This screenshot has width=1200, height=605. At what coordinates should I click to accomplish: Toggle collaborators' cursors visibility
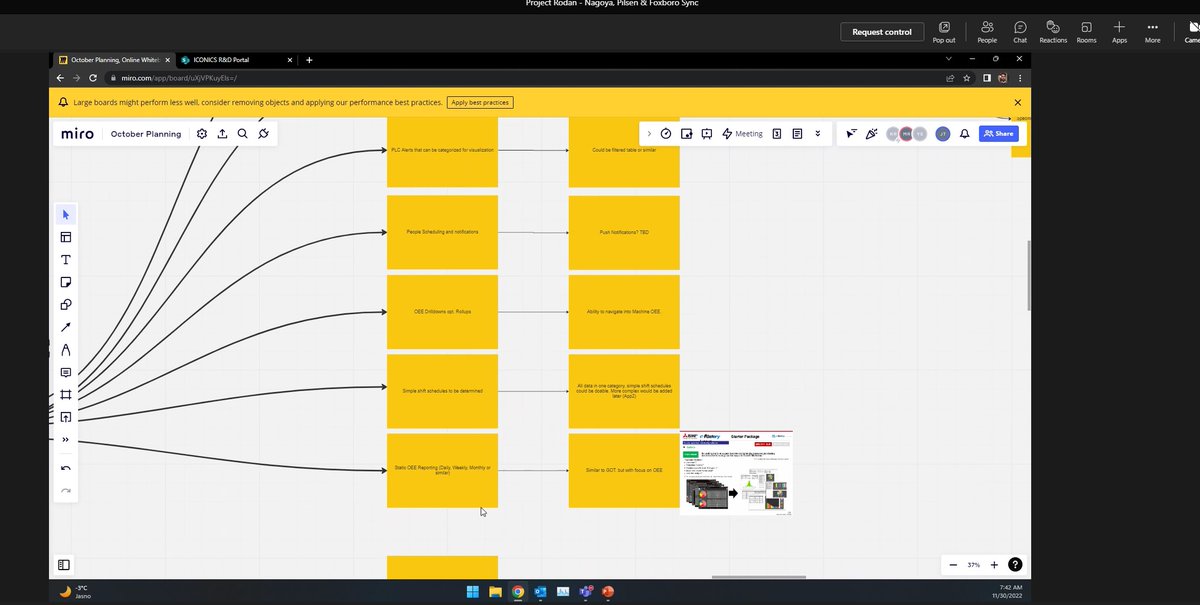pyautogui.click(x=851, y=133)
